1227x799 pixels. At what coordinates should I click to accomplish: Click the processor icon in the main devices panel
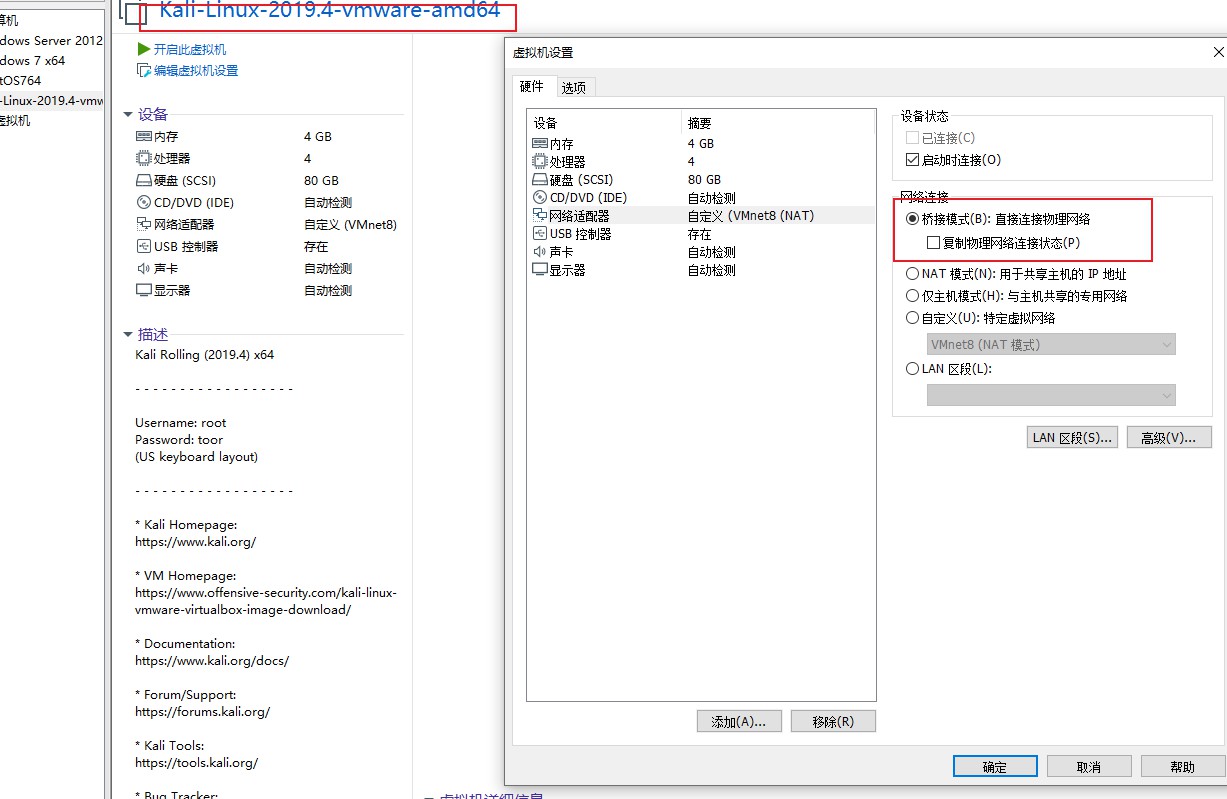click(144, 159)
